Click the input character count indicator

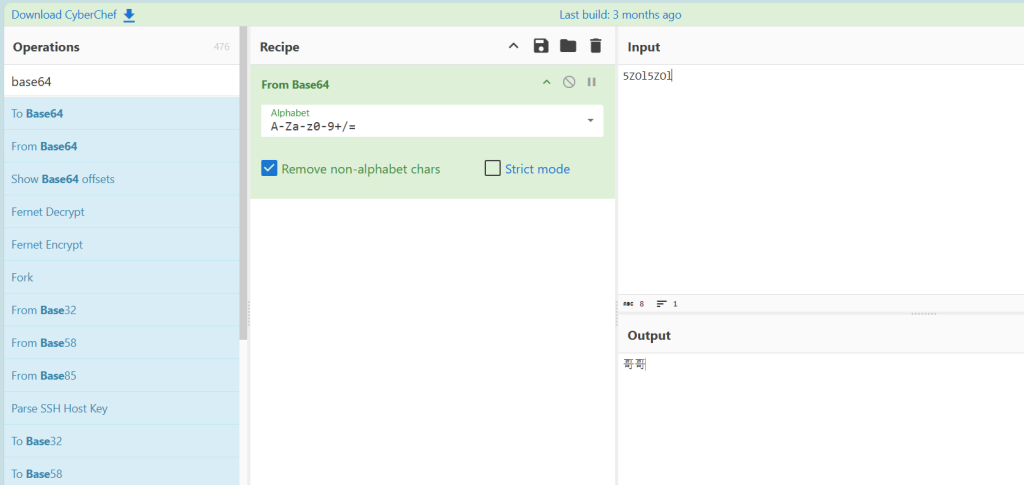click(633, 304)
